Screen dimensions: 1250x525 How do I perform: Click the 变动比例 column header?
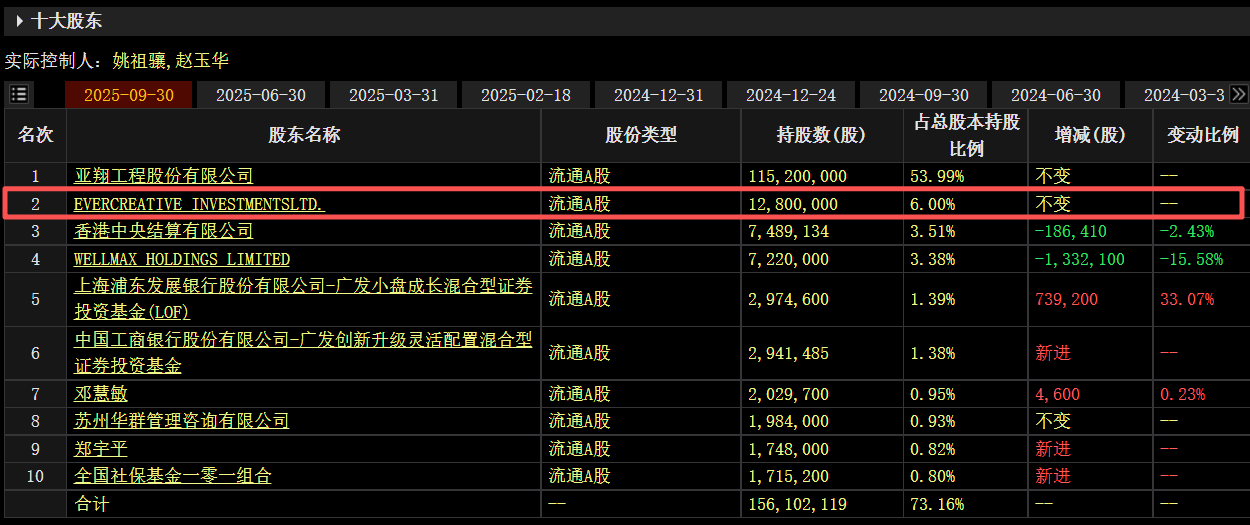tap(1202, 135)
